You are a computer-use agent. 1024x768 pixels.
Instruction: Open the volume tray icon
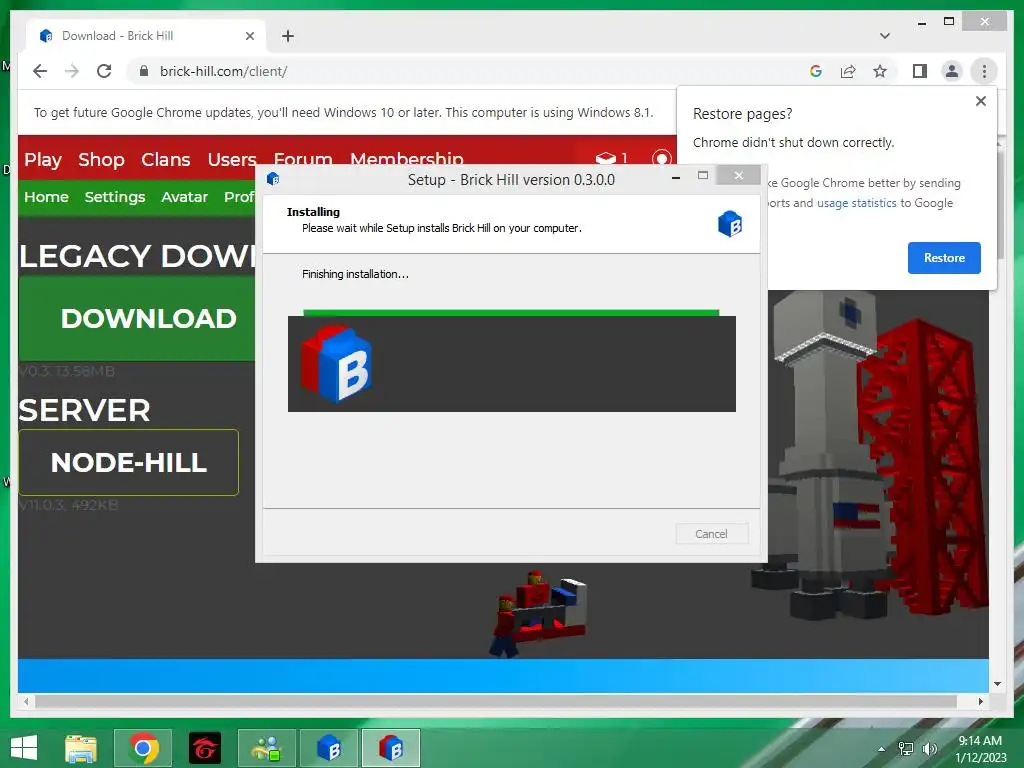[x=929, y=749]
